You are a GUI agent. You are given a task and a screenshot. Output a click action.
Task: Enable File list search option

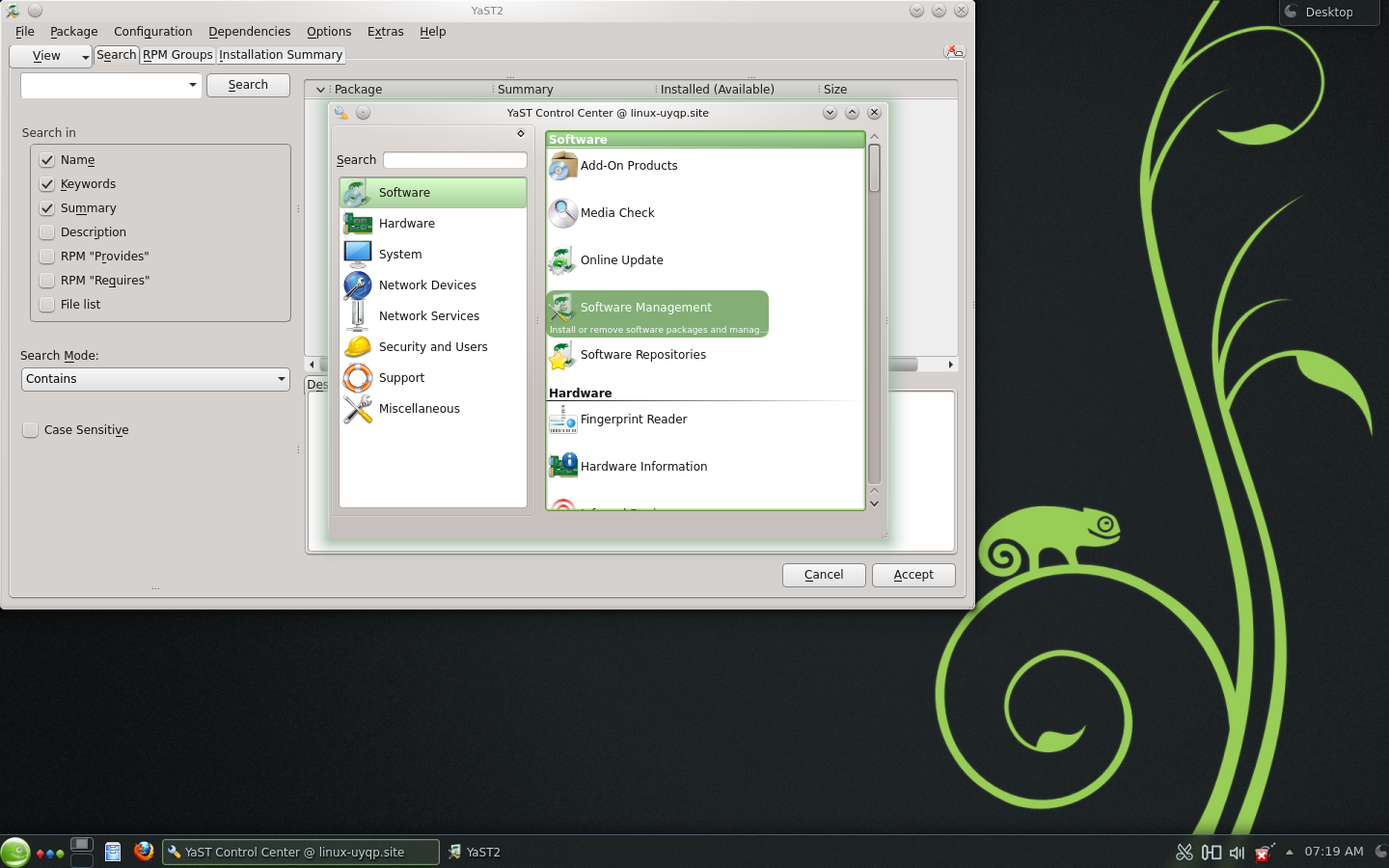coord(46,305)
